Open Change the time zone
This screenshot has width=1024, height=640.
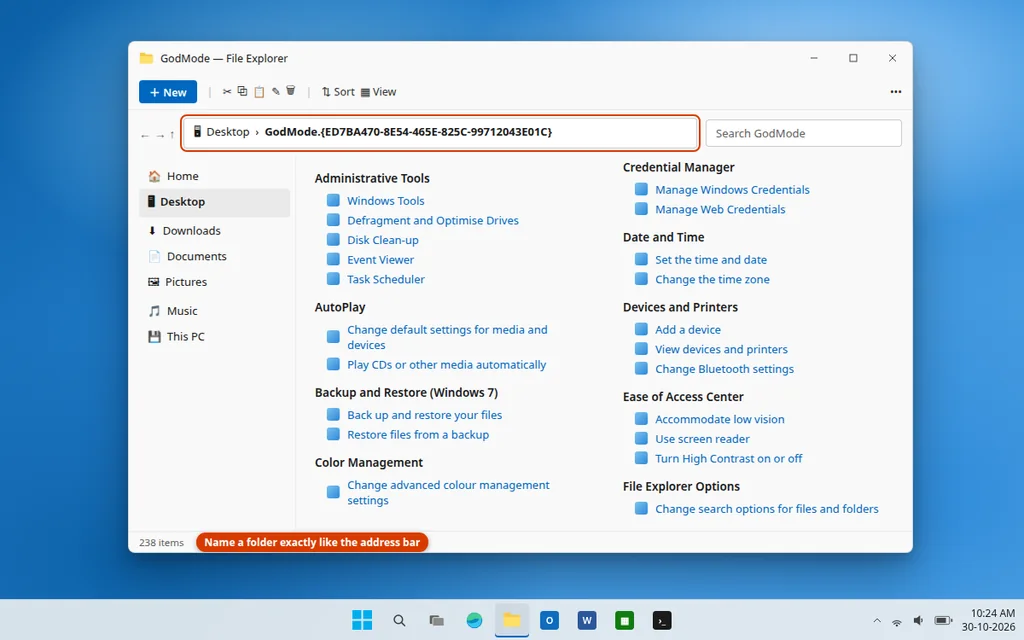coord(712,280)
